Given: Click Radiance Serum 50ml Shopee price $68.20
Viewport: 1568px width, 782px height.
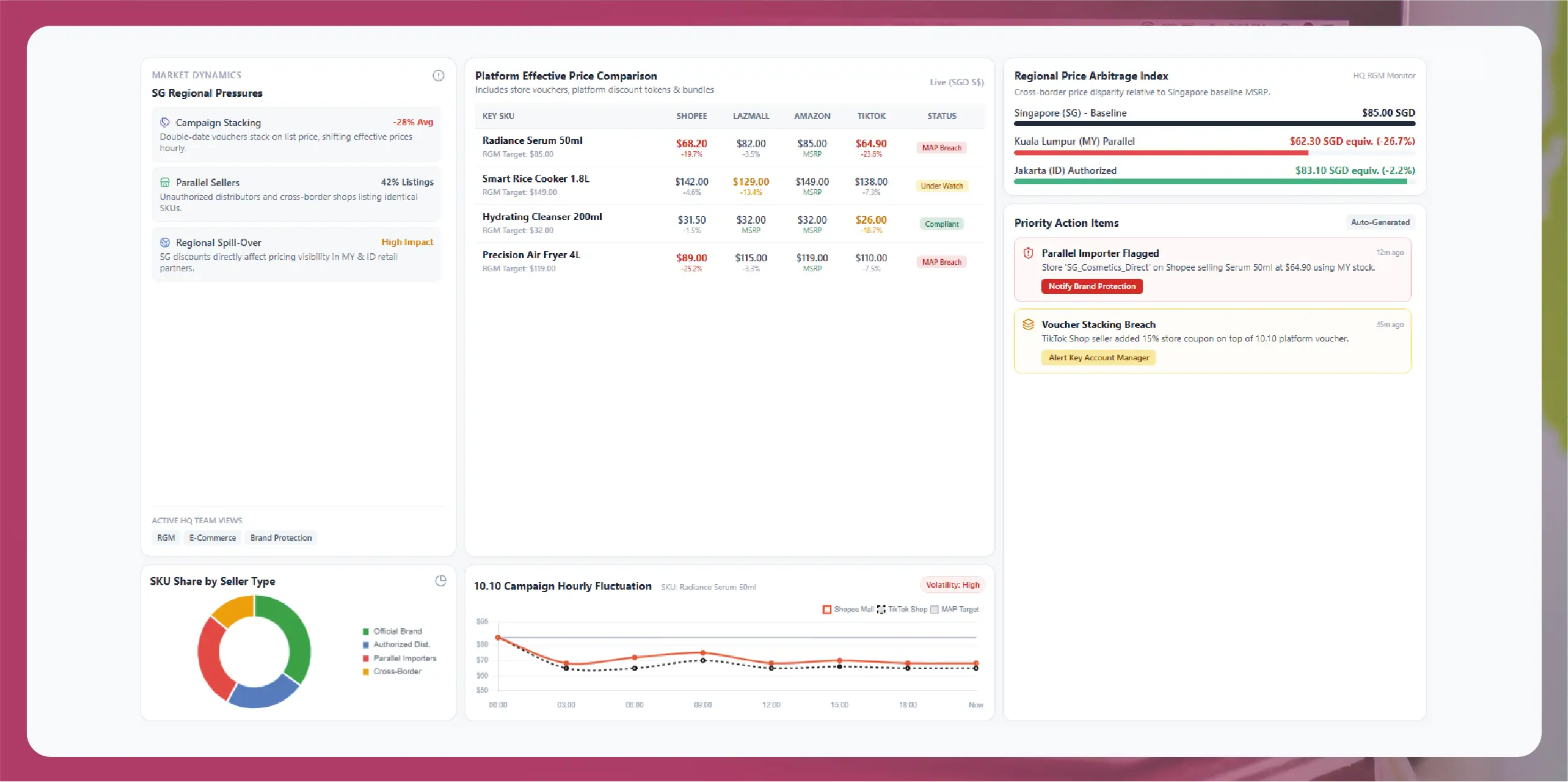Looking at the screenshot, I should click(x=692, y=144).
